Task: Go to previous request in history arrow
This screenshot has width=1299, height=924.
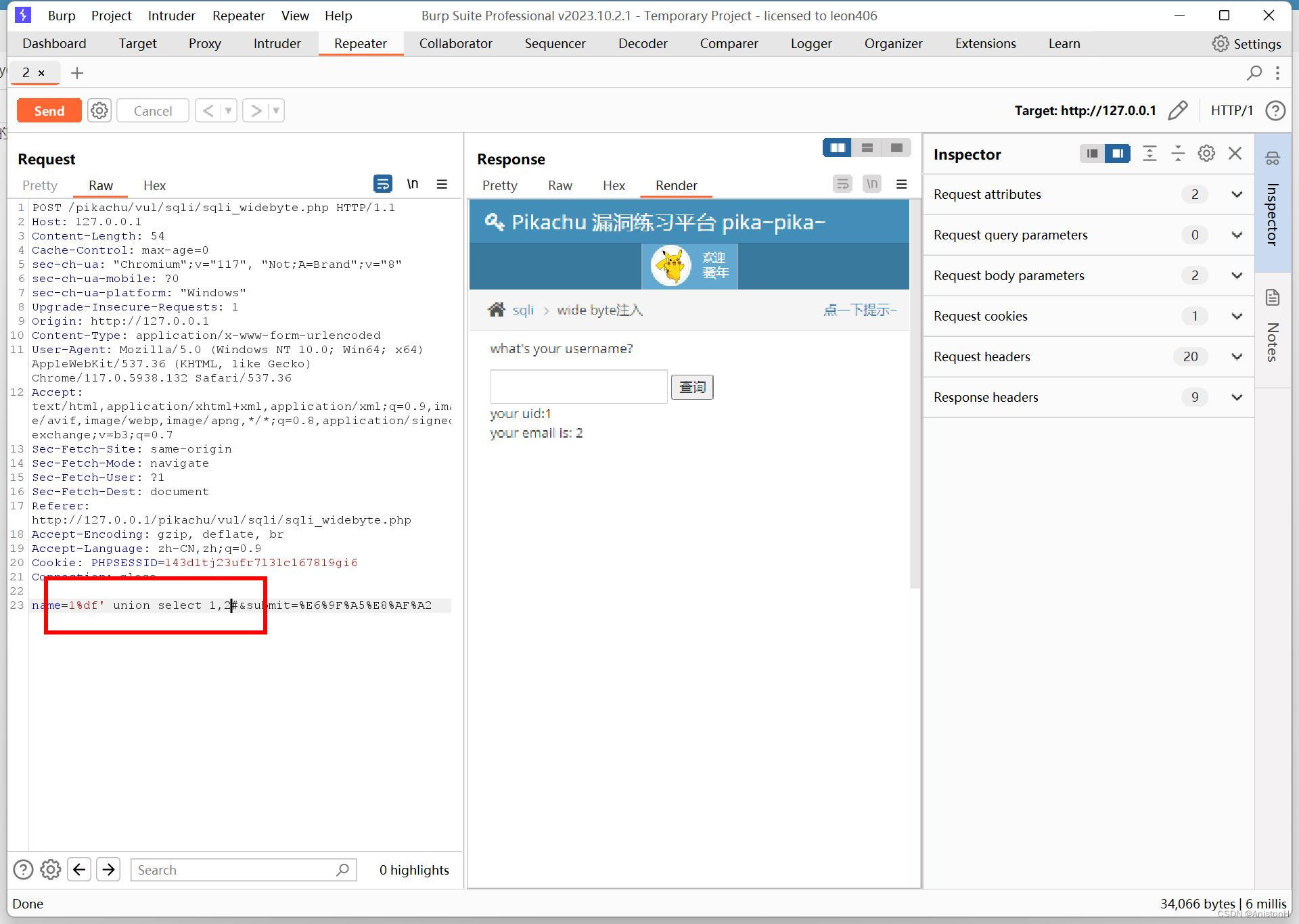Action: [x=208, y=110]
